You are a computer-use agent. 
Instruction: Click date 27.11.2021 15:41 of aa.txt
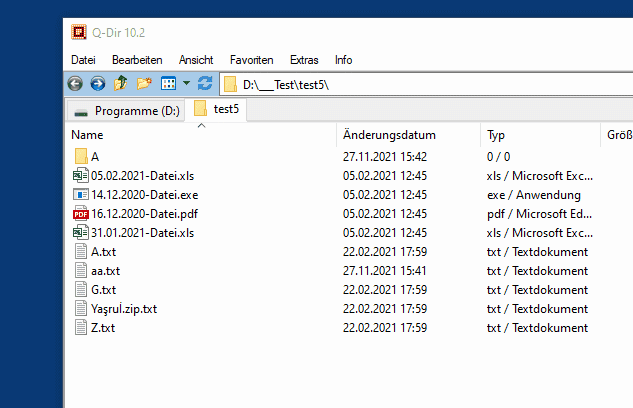pyautogui.click(x=385, y=271)
